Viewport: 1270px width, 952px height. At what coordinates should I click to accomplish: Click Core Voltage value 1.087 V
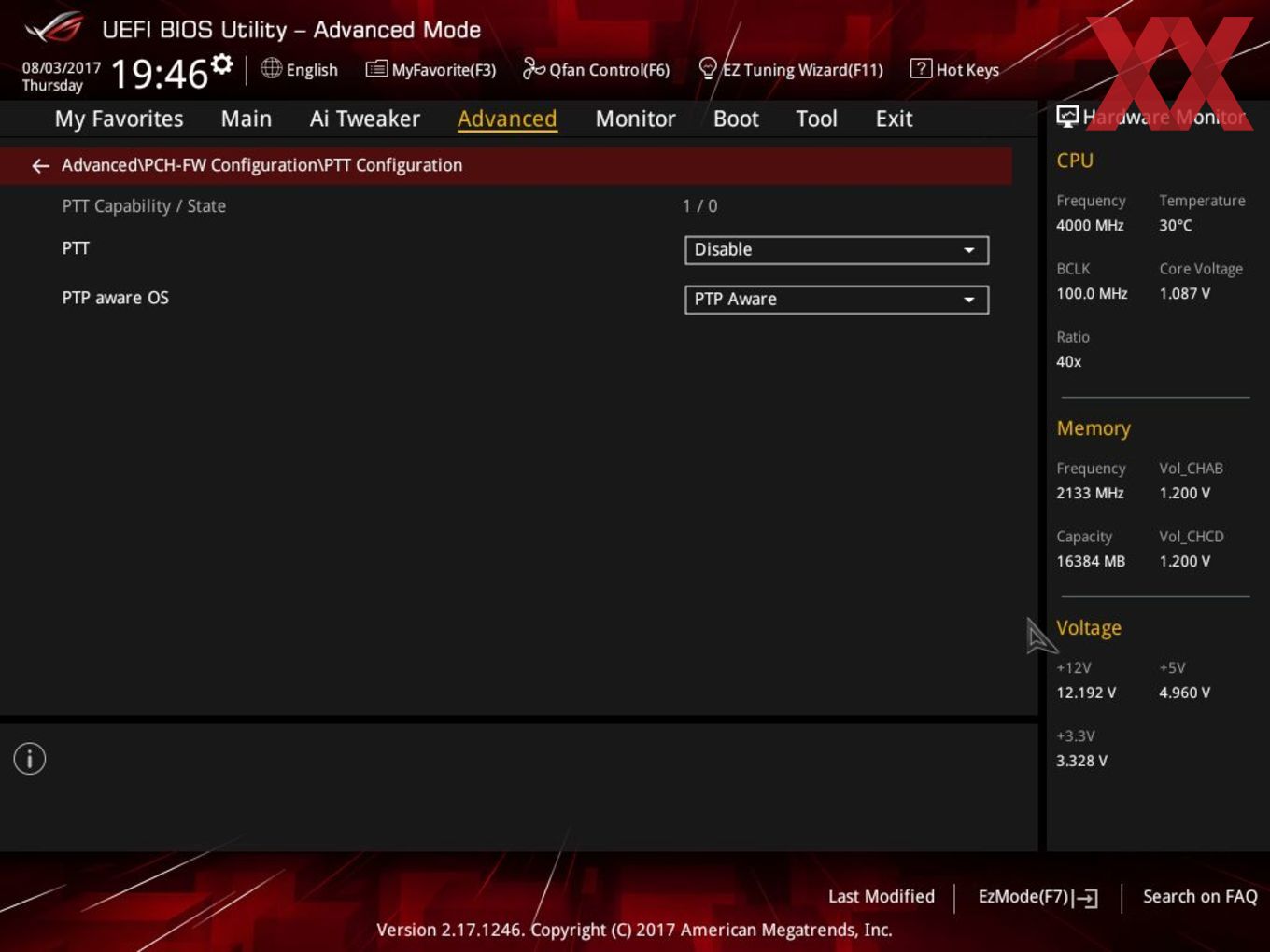tap(1184, 293)
